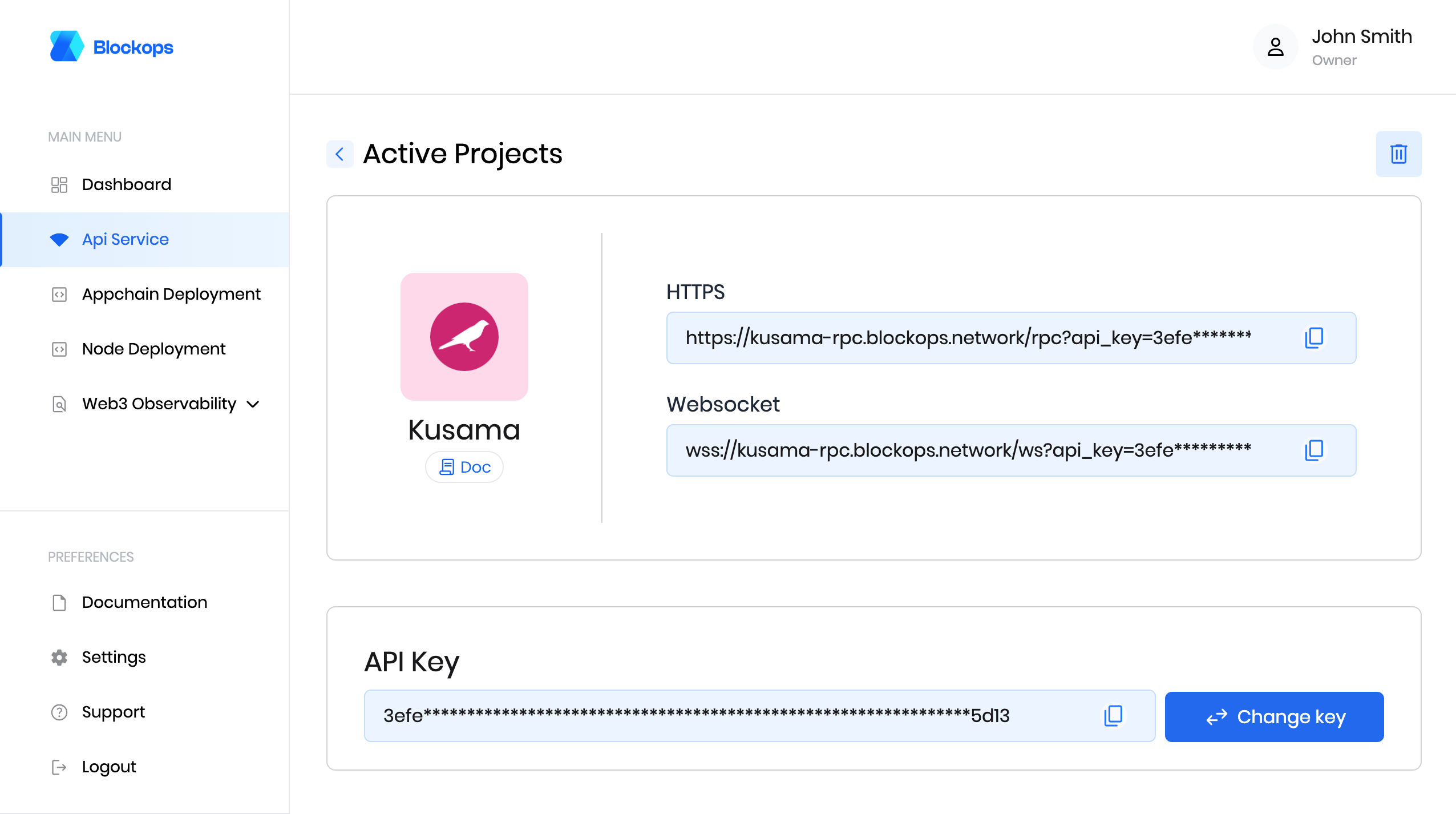
Task: Click the Dashboard grid icon
Action: point(59,184)
